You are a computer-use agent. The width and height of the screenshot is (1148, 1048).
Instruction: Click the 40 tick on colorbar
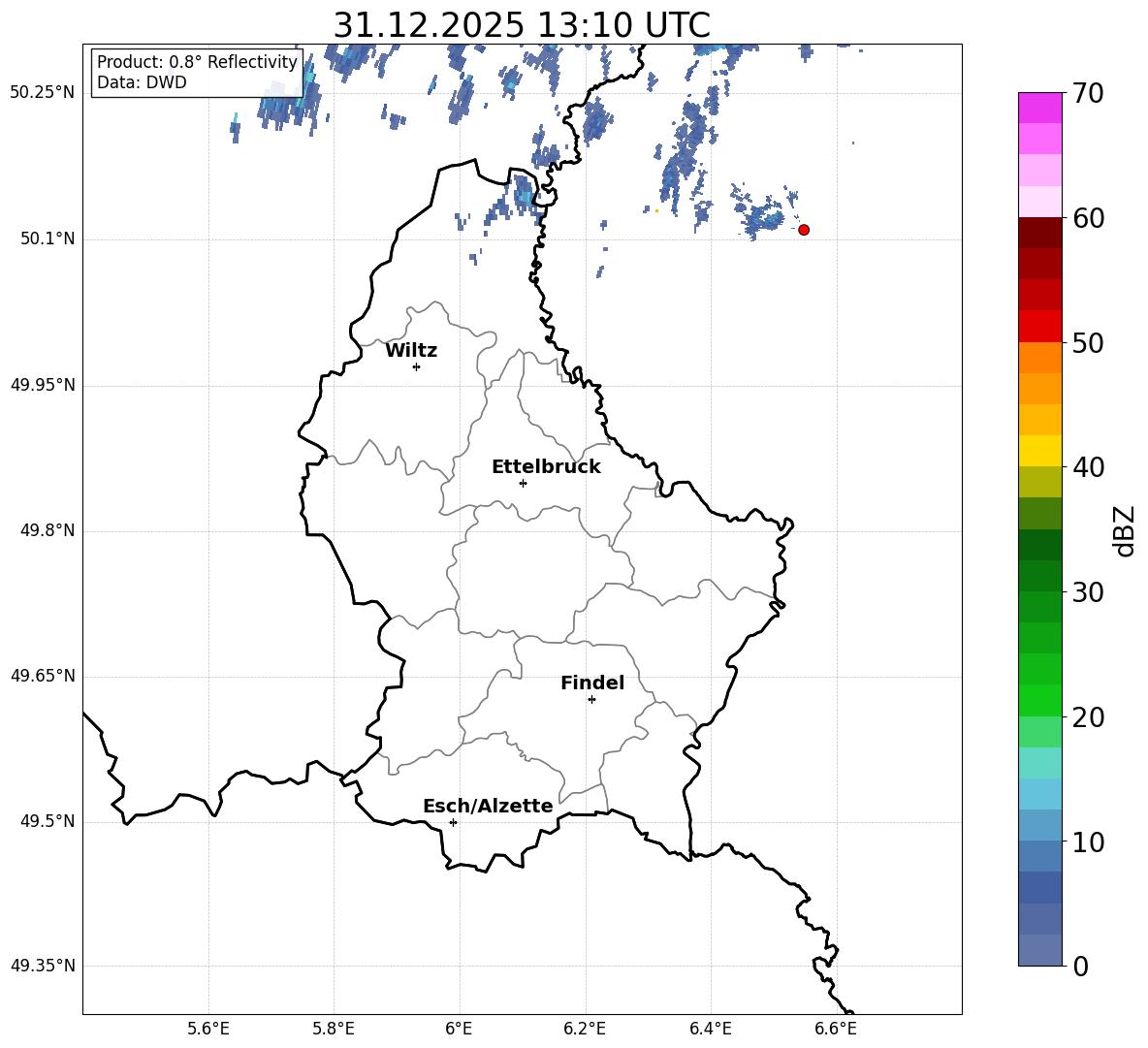pyautogui.click(x=1088, y=467)
